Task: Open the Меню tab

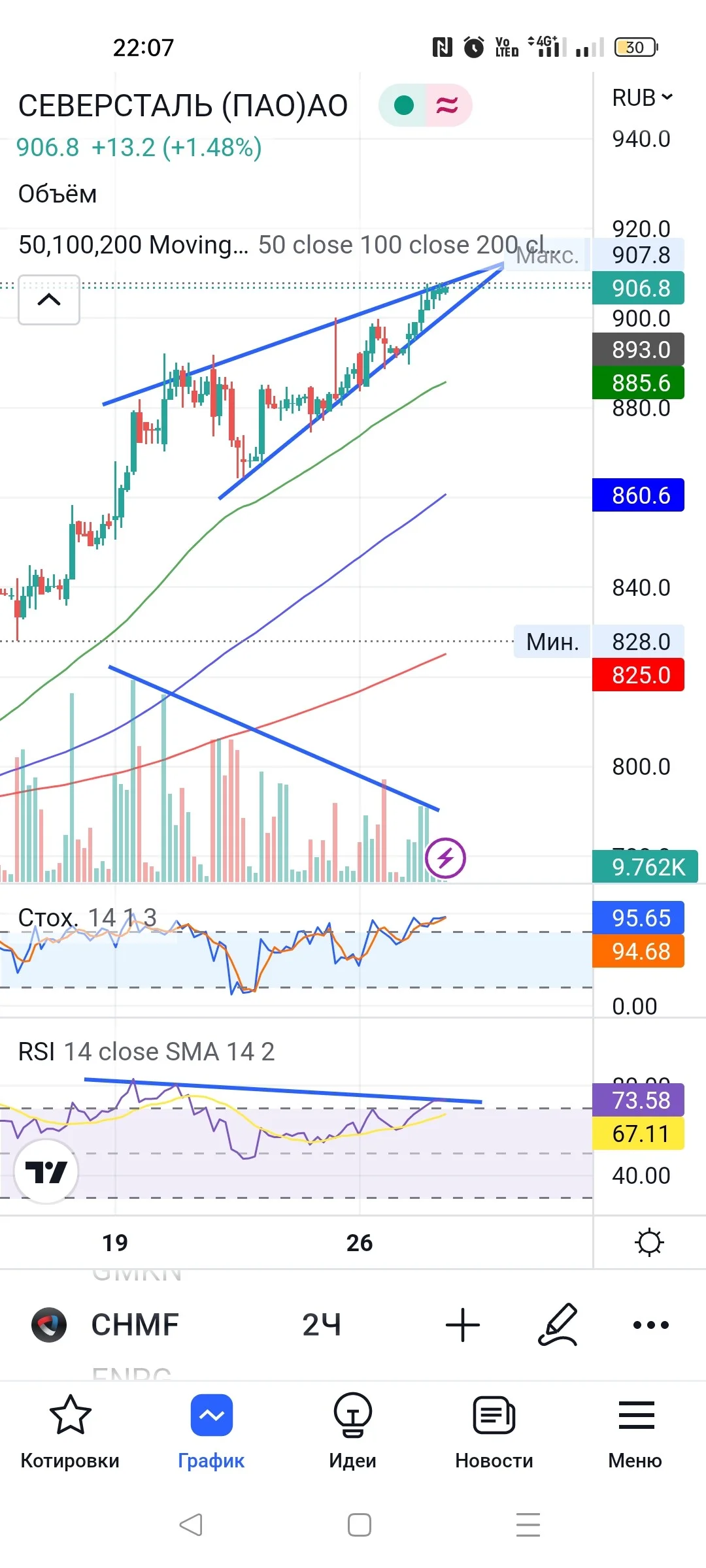Action: (x=635, y=1432)
